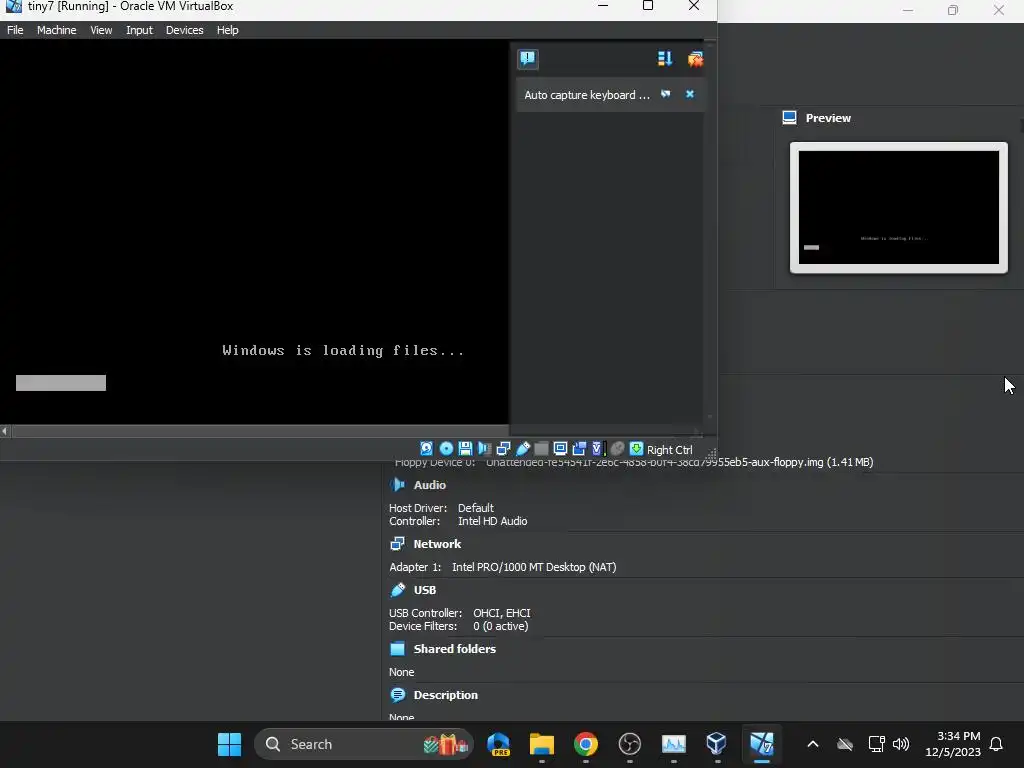Click the optical disc status icon
This screenshot has width=1024, height=768.
click(446, 449)
